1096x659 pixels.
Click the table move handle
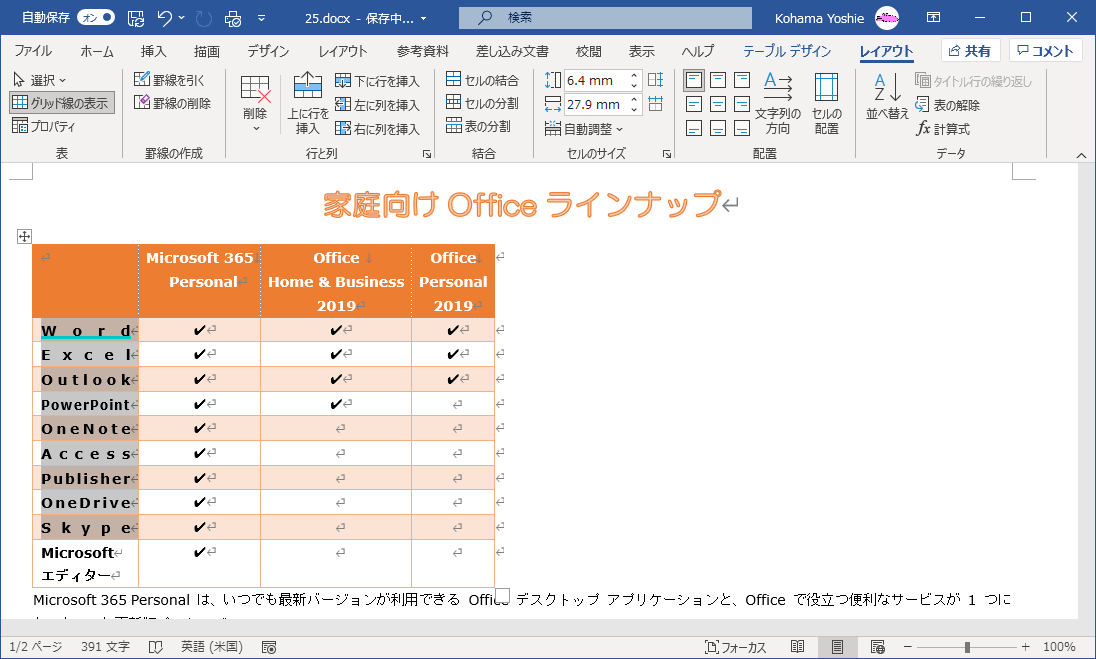click(x=24, y=236)
